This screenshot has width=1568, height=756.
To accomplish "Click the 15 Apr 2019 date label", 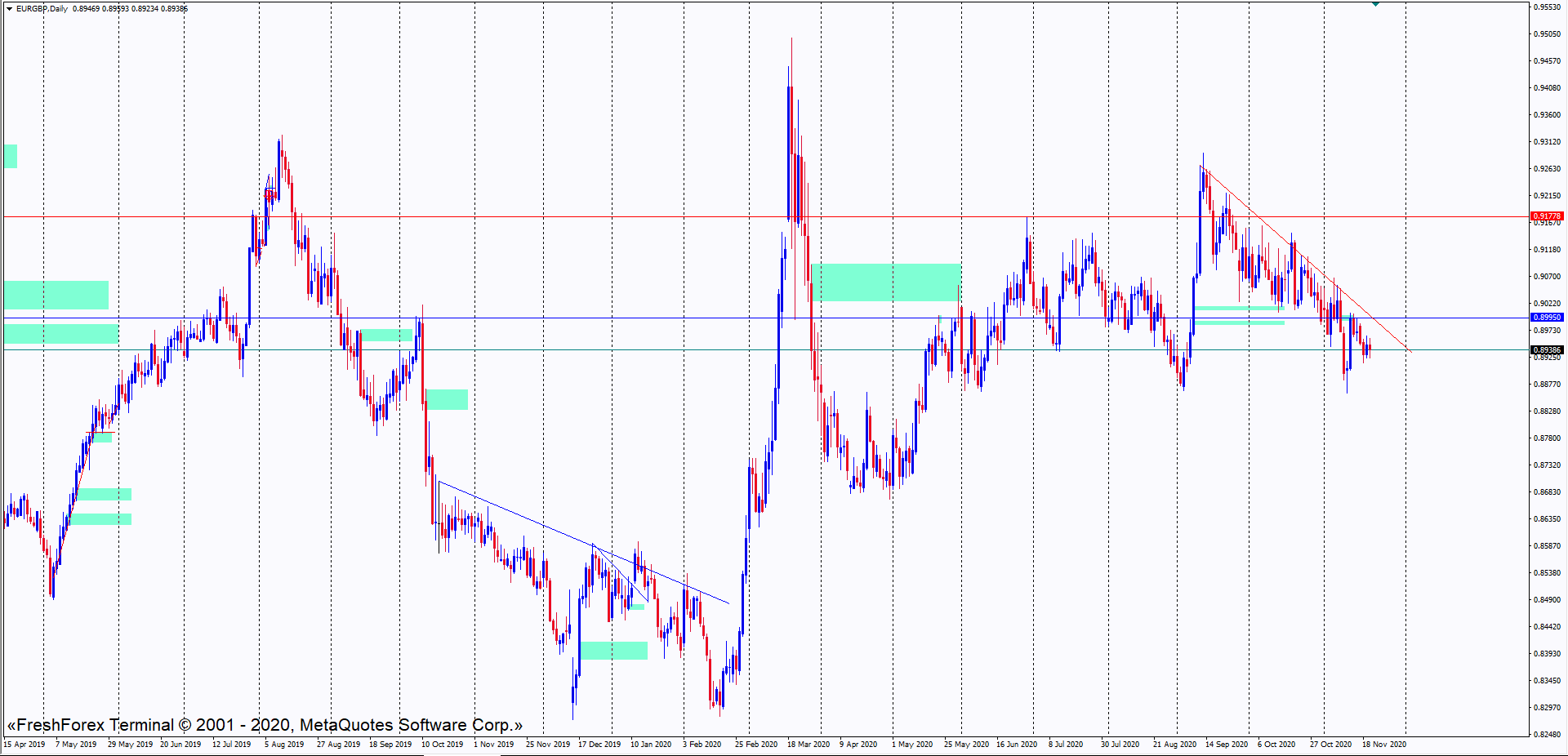I will pos(24,745).
